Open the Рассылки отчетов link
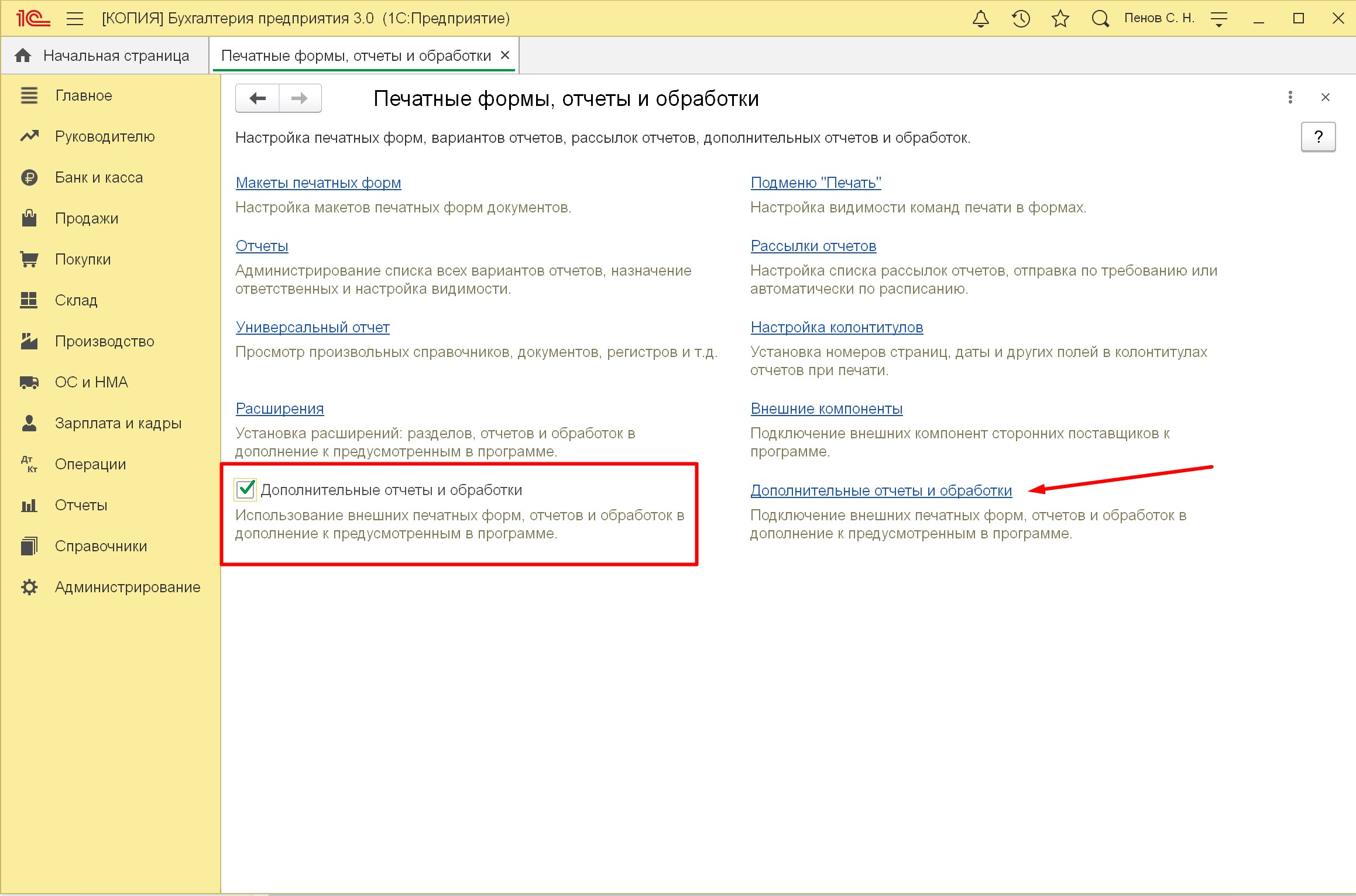Image resolution: width=1356 pixels, height=896 pixels. [813, 246]
